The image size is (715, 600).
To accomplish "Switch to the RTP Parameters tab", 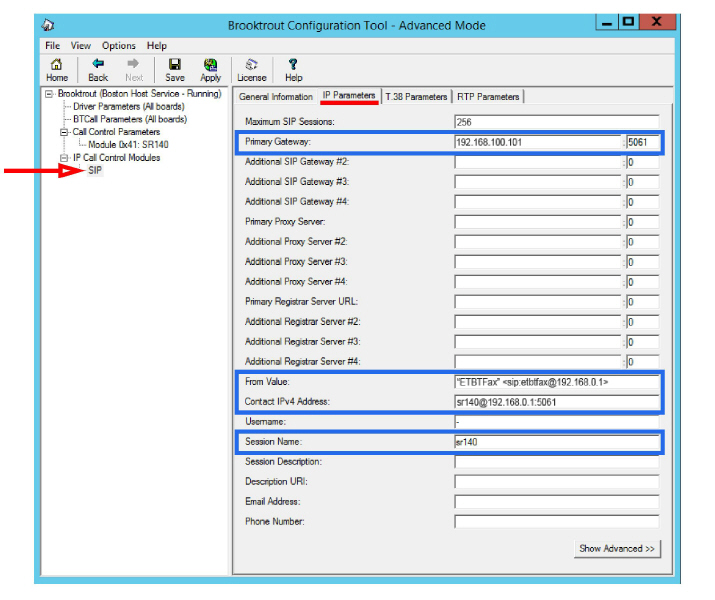I will (x=488, y=97).
